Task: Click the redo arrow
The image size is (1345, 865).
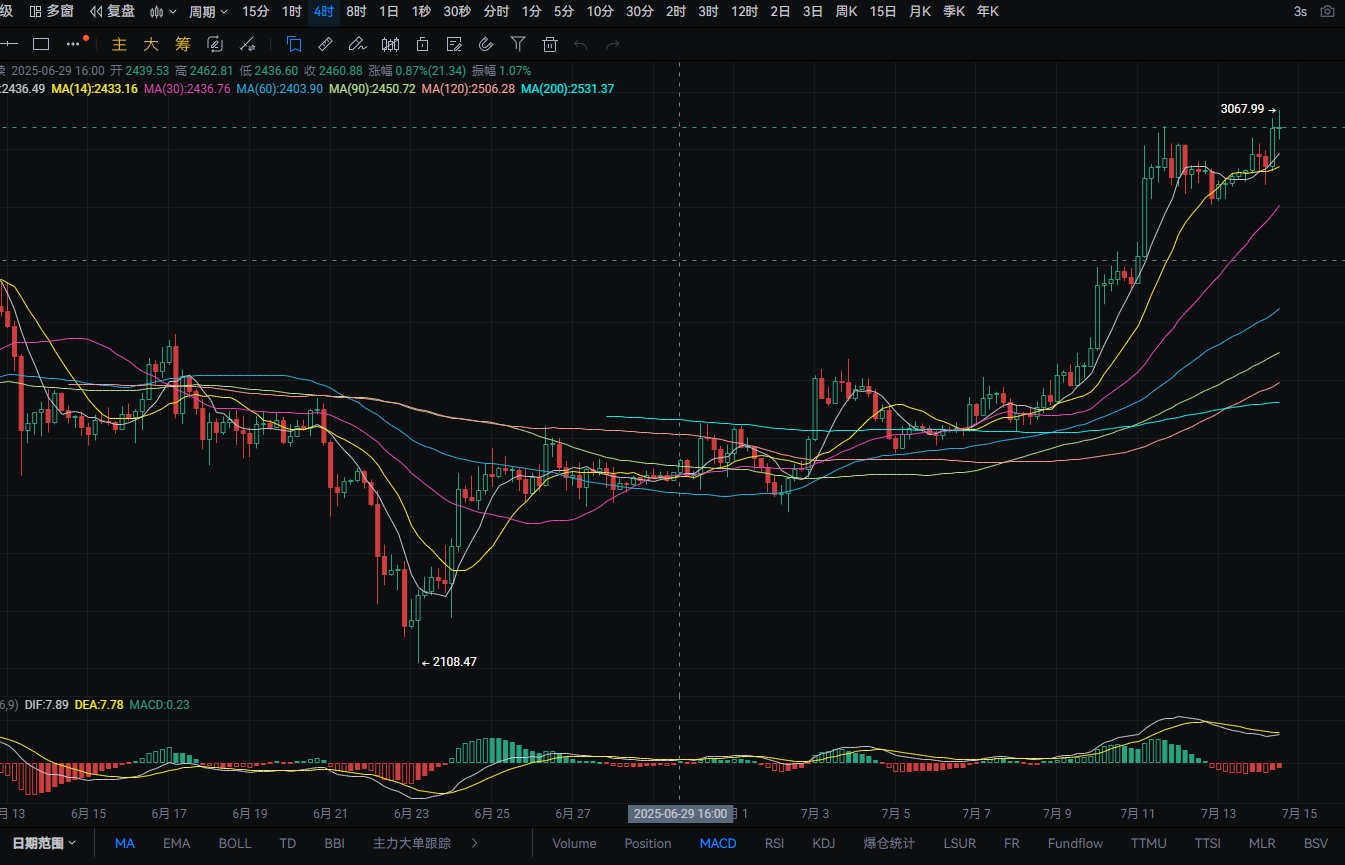Action: [x=613, y=44]
